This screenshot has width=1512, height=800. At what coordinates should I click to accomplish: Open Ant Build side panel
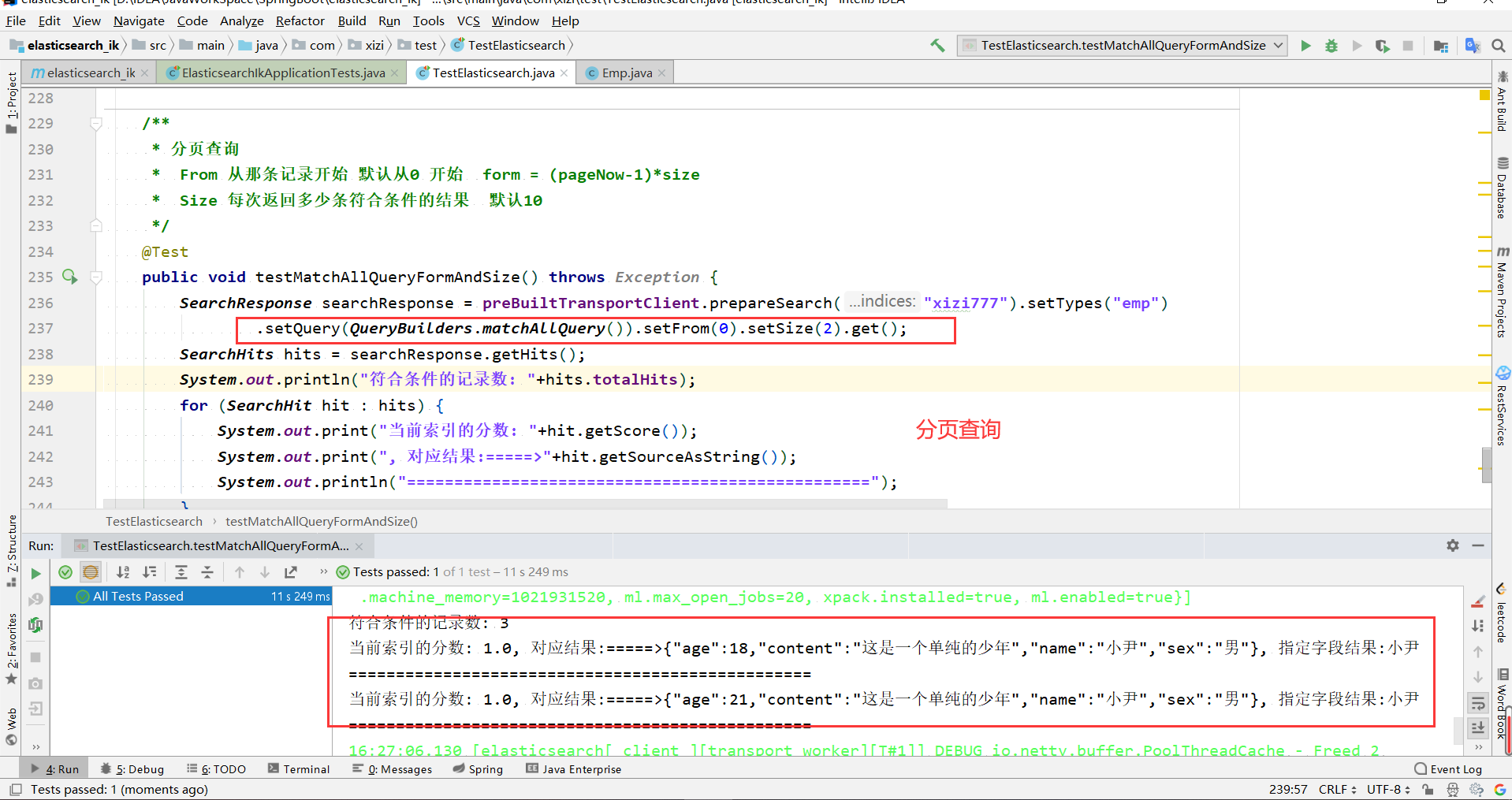click(x=1503, y=101)
